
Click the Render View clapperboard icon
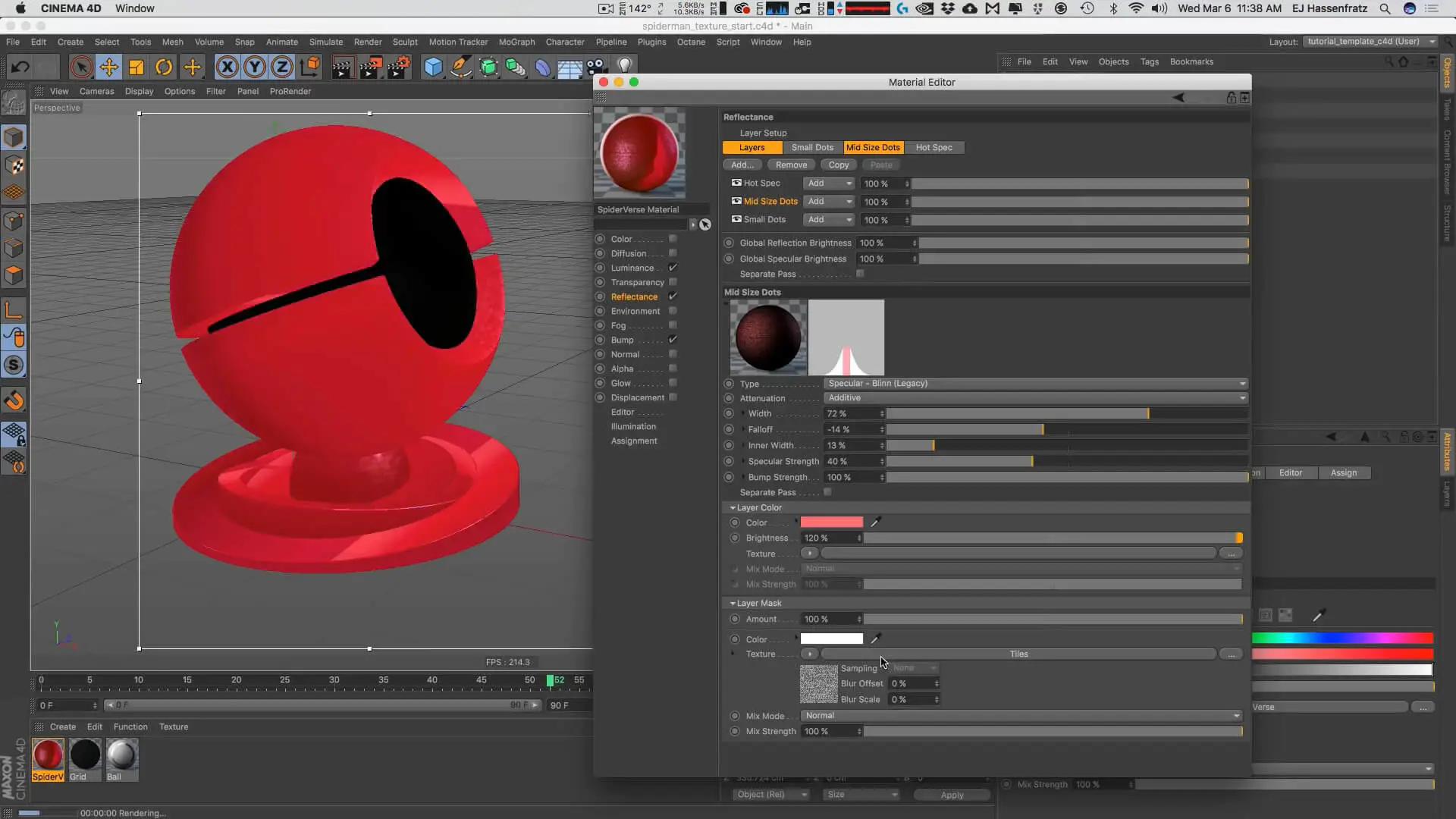pyautogui.click(x=342, y=67)
